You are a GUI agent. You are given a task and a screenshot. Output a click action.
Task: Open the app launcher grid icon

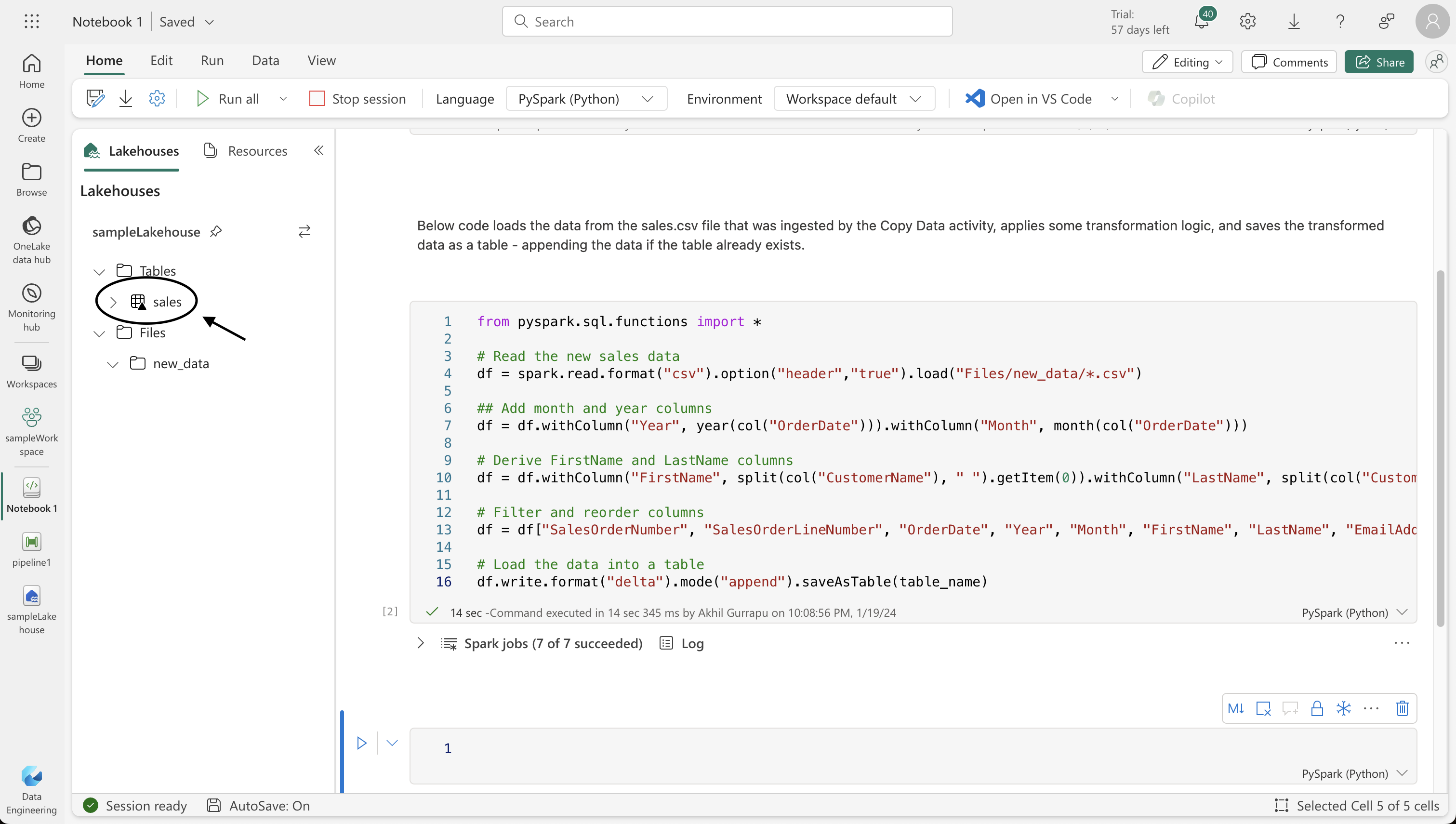point(32,22)
